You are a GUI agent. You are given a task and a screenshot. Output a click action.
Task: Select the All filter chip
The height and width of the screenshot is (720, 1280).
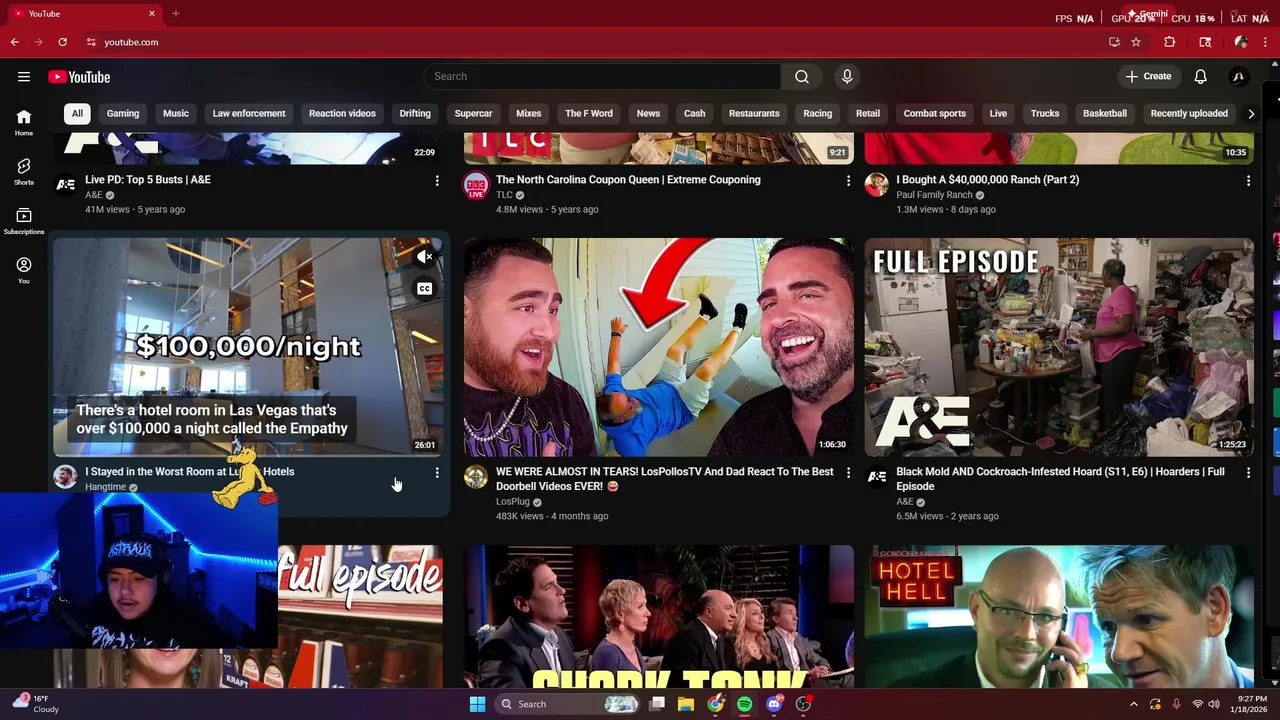pyautogui.click(x=77, y=113)
